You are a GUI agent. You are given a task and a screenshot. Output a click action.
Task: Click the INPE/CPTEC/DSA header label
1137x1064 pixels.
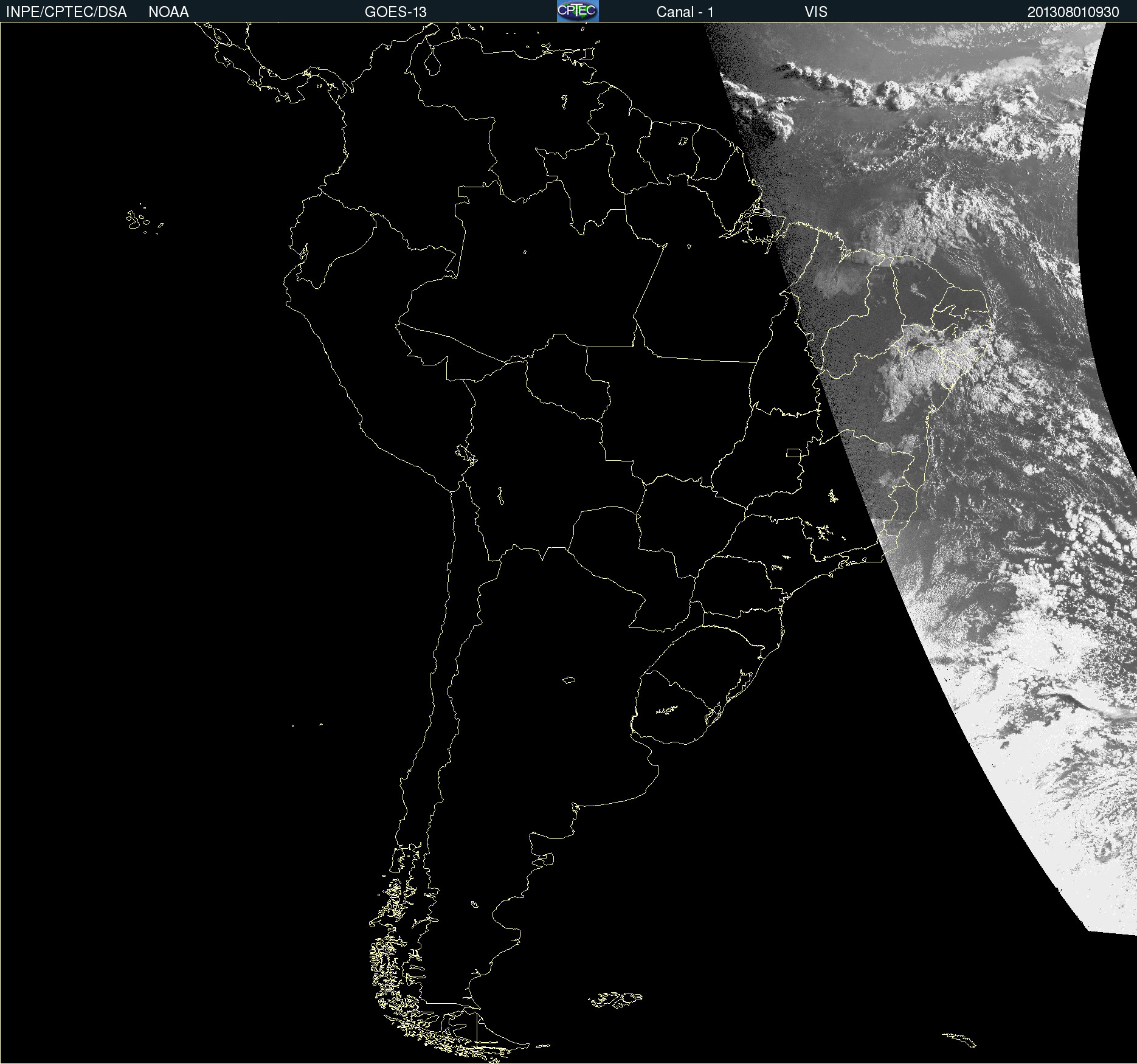coord(66,12)
